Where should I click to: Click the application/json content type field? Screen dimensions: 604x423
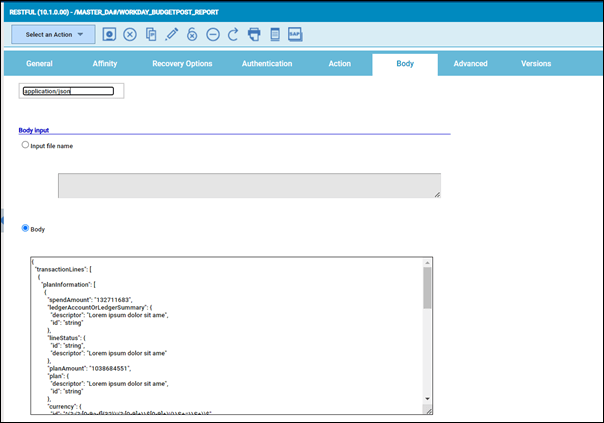coord(69,91)
